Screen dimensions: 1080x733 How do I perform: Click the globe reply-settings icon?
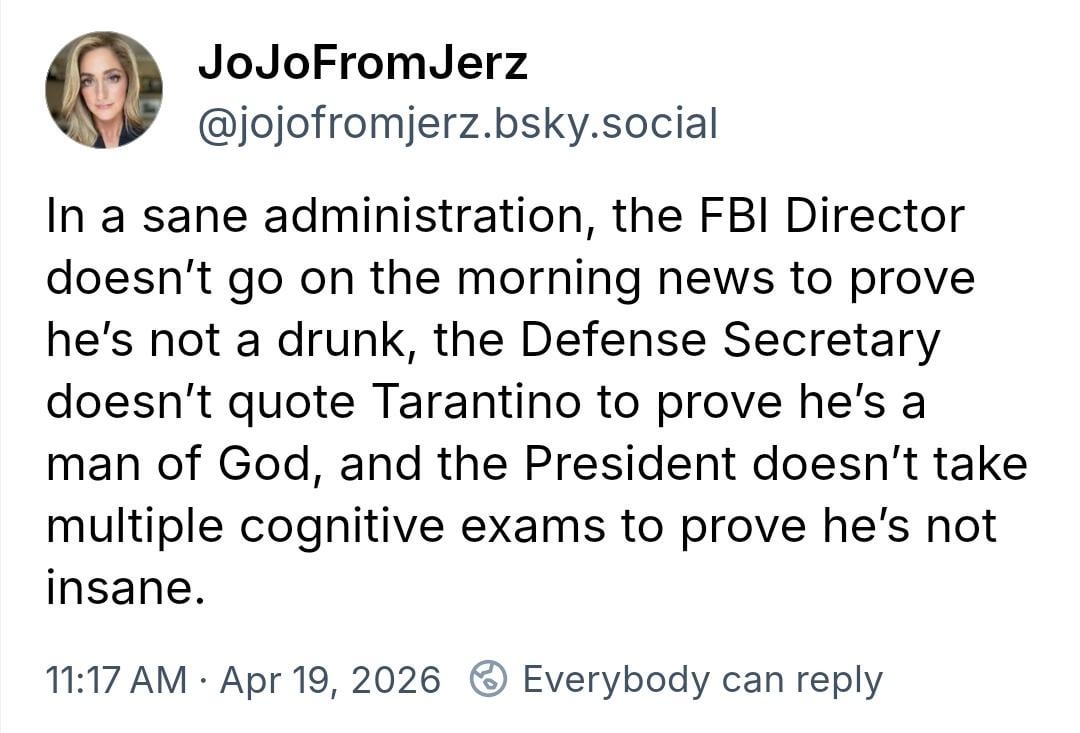(488, 680)
